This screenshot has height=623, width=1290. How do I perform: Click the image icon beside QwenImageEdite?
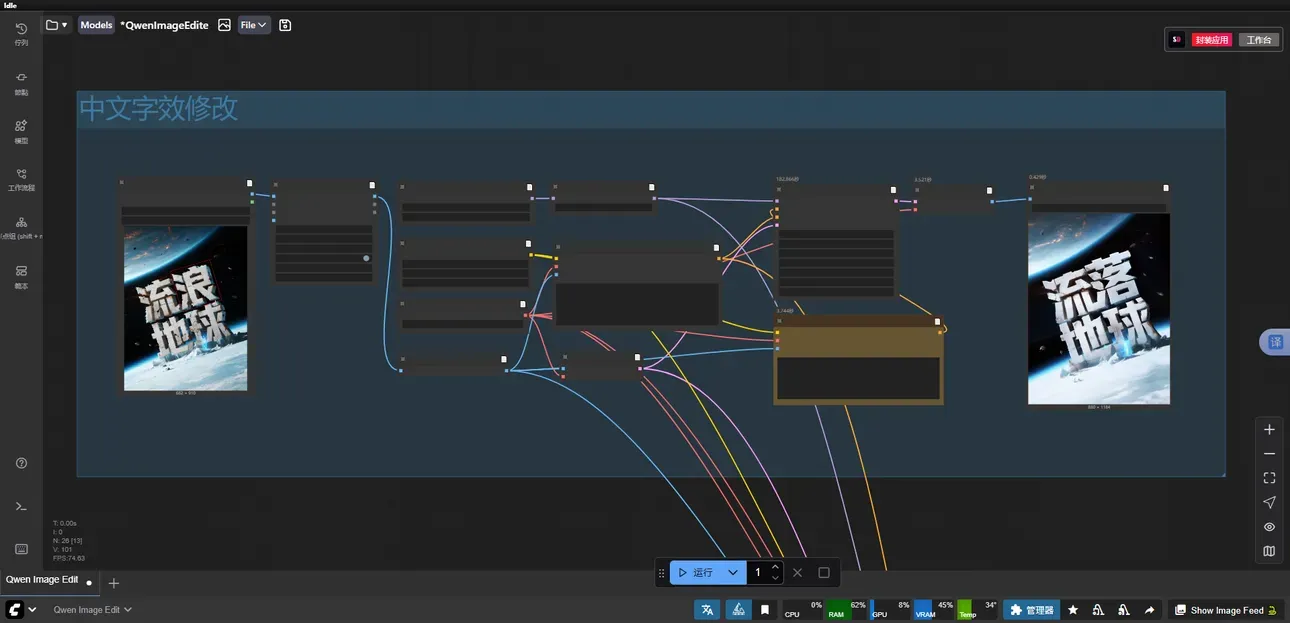tap(224, 25)
